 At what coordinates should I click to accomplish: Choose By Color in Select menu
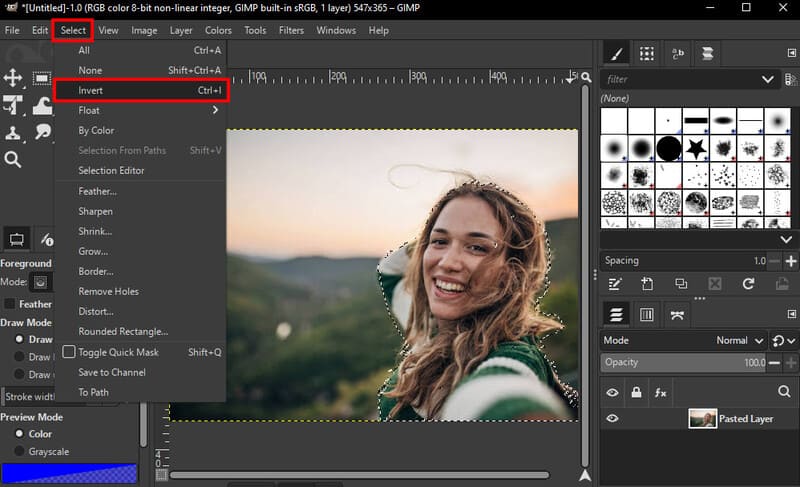tap(141, 131)
